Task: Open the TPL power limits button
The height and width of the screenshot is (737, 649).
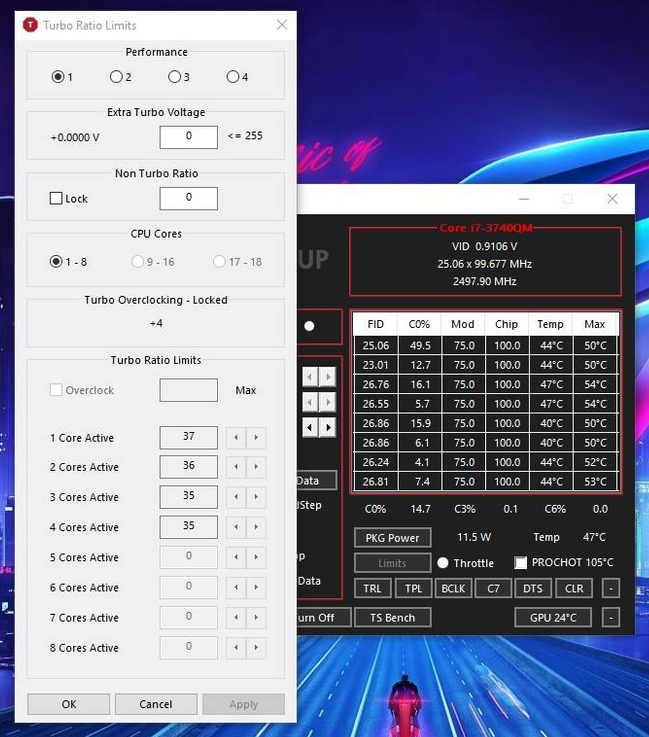Action: tap(414, 588)
